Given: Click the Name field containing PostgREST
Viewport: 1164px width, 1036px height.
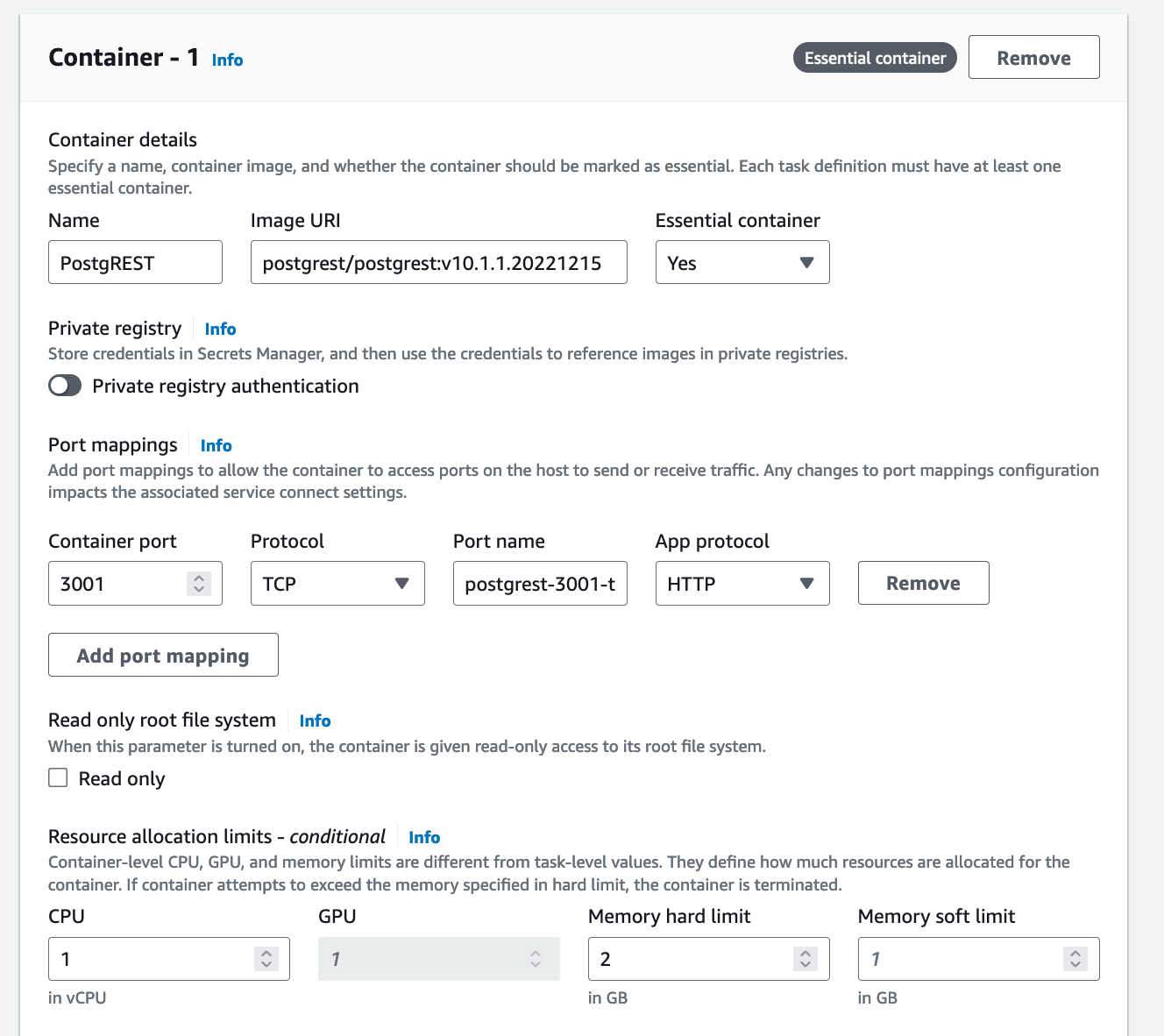Looking at the screenshot, I should point(135,263).
